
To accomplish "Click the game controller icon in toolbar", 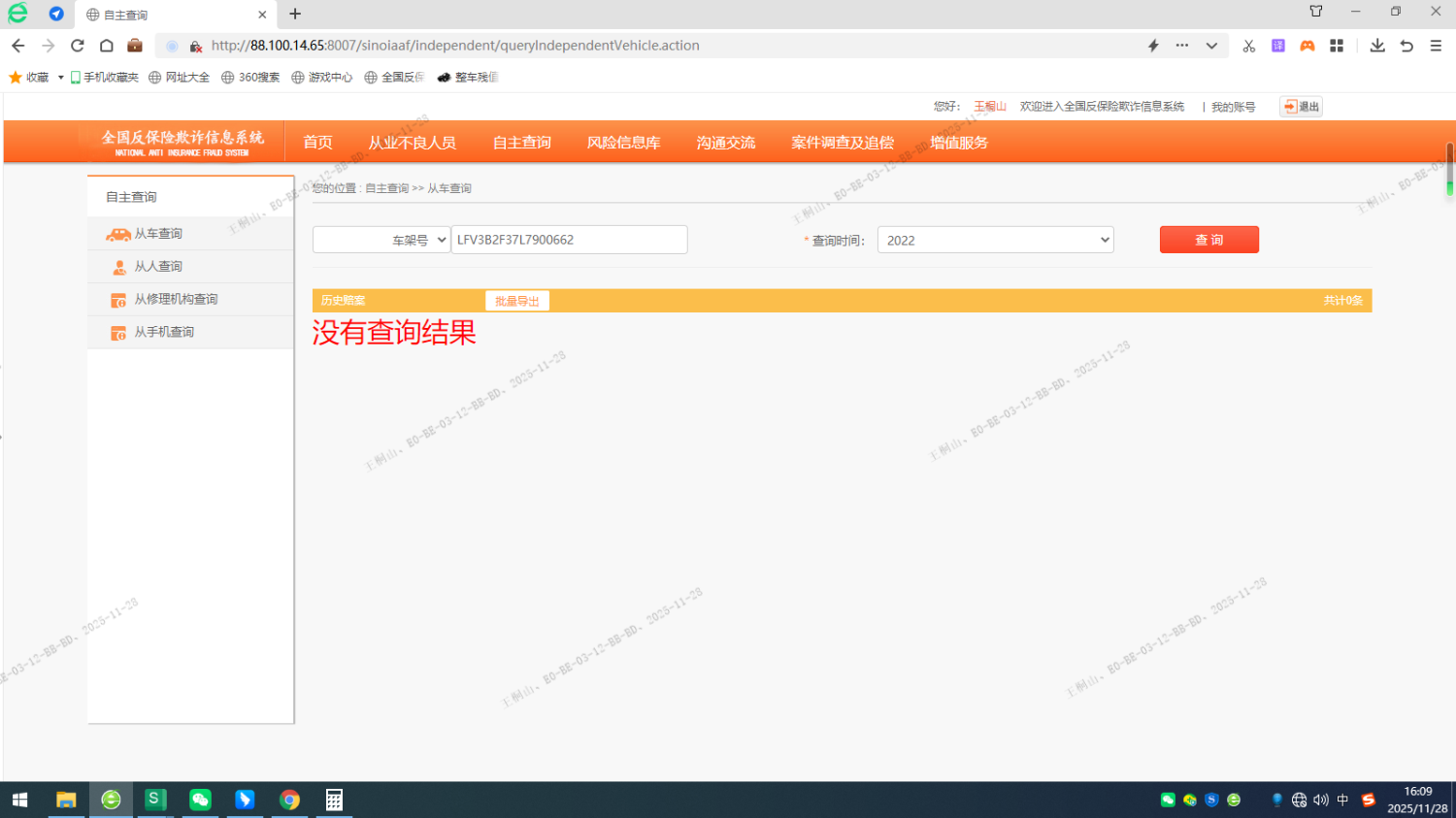I will coord(1307,46).
